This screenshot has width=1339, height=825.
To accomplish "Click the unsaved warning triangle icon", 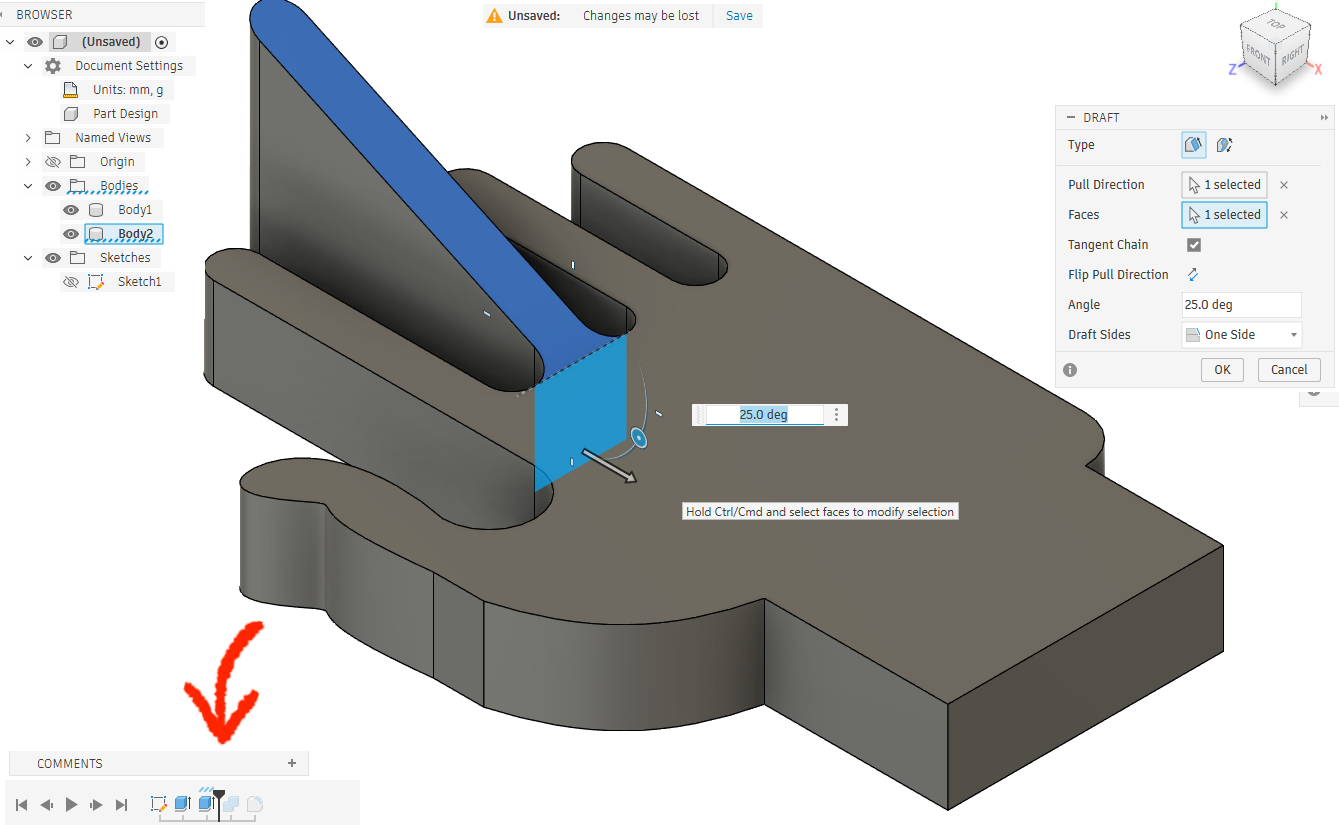I will pos(494,16).
